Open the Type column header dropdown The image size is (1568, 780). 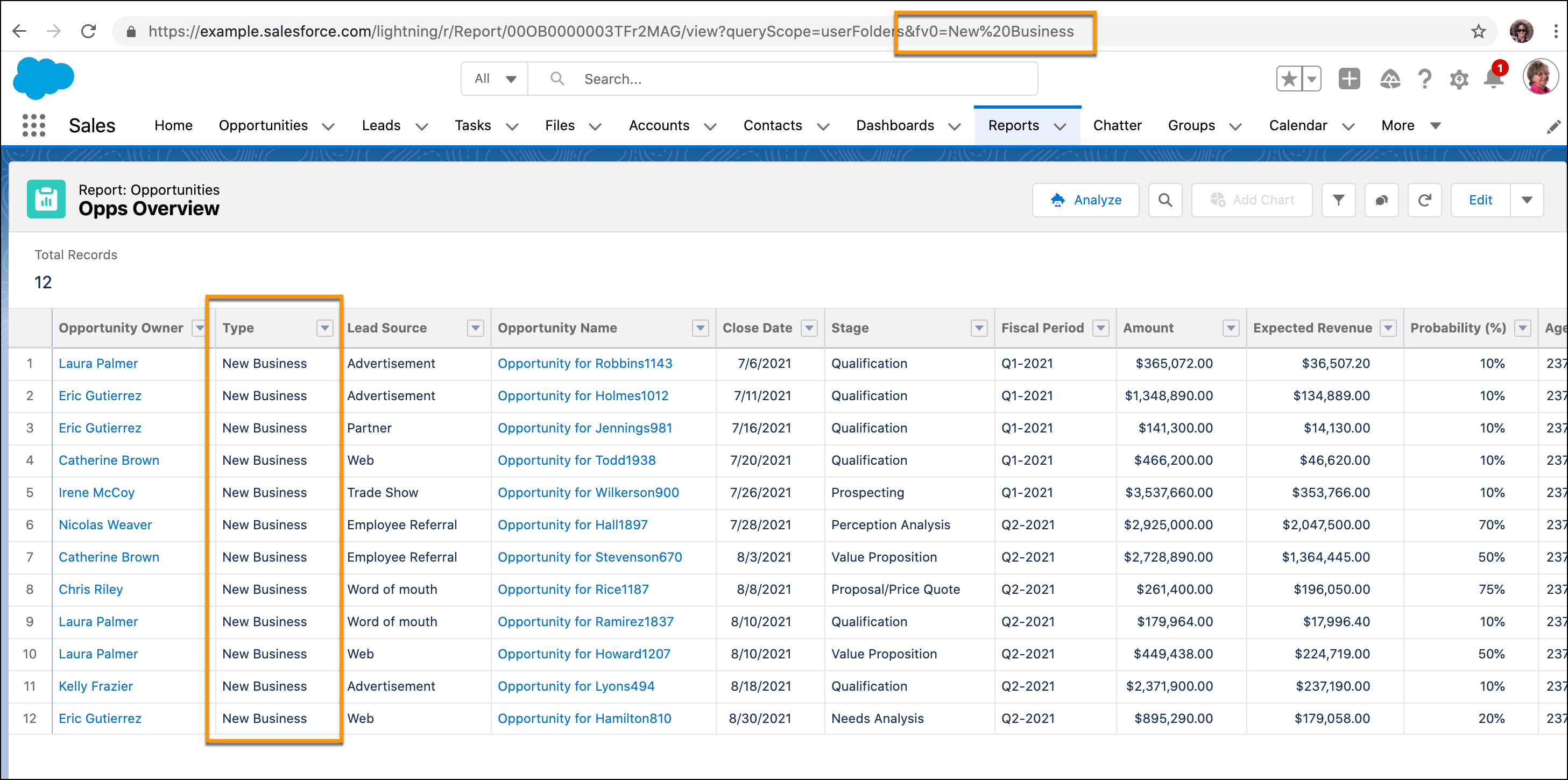pos(324,328)
